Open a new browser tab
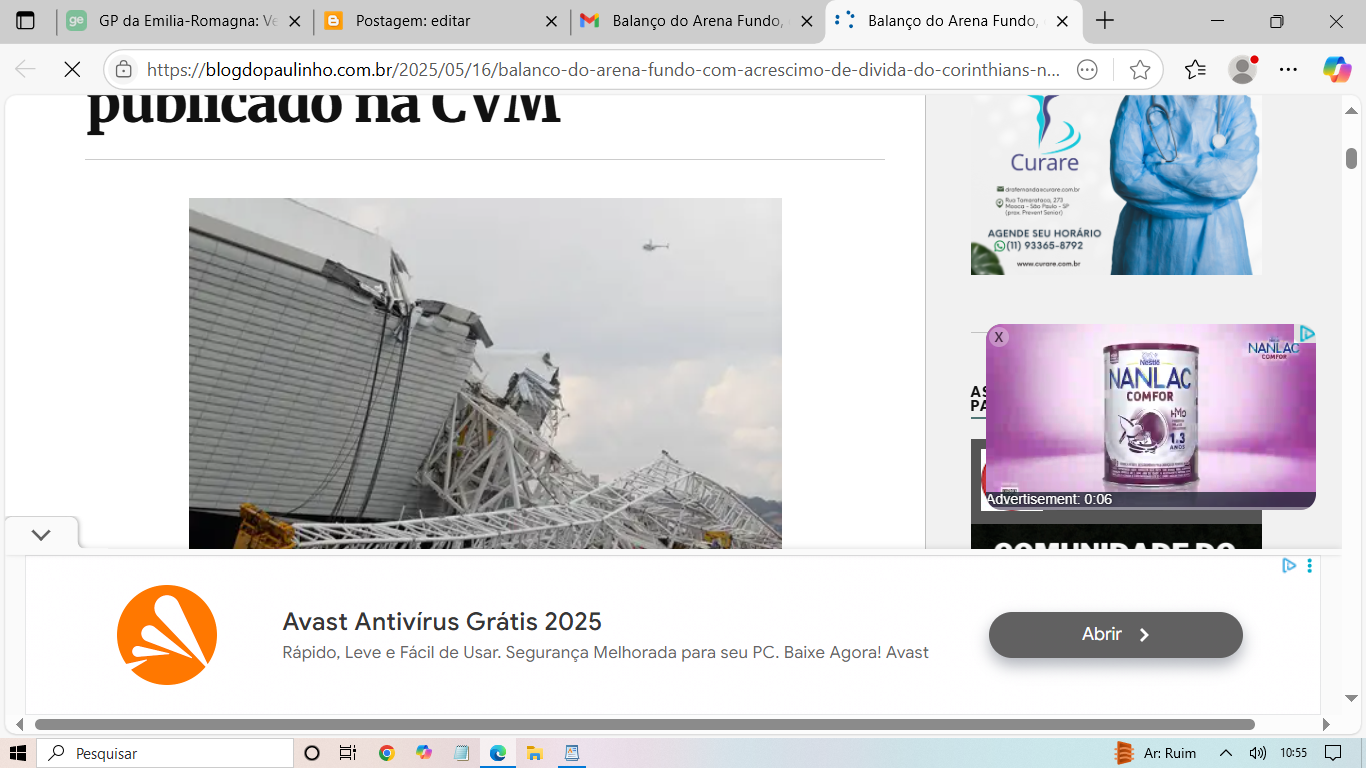Viewport: 1366px width, 768px height. coord(1105,21)
